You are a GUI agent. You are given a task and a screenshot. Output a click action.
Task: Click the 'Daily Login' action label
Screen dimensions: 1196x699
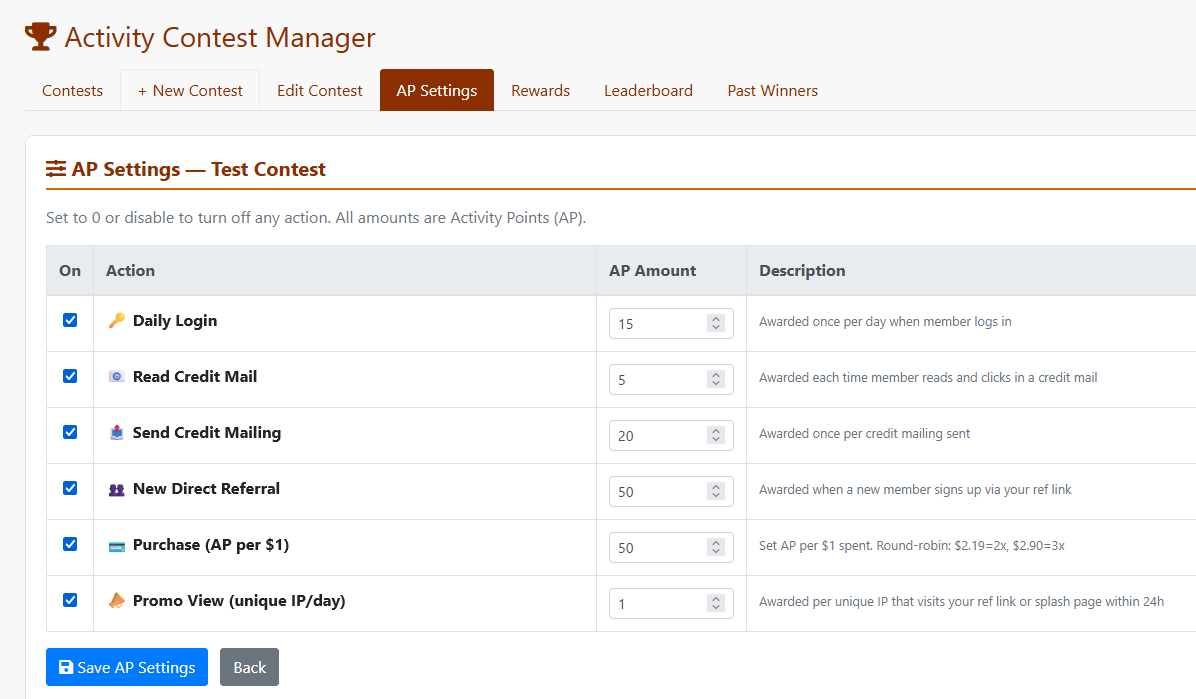click(x=175, y=321)
